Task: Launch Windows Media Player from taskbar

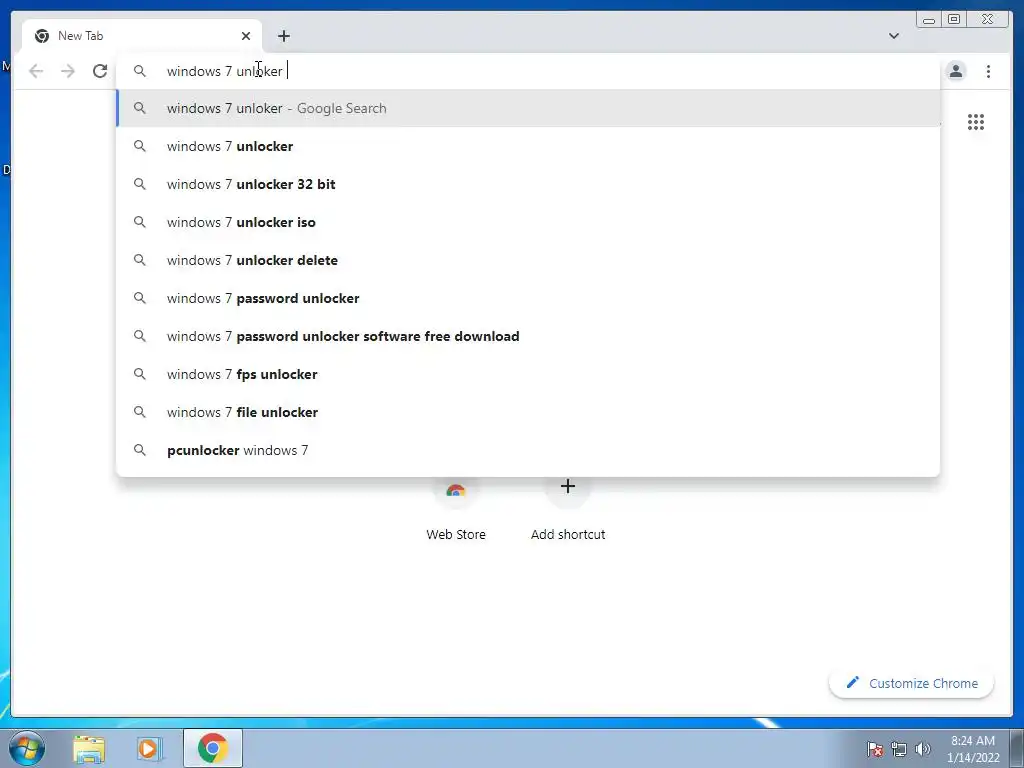Action: 149,748
